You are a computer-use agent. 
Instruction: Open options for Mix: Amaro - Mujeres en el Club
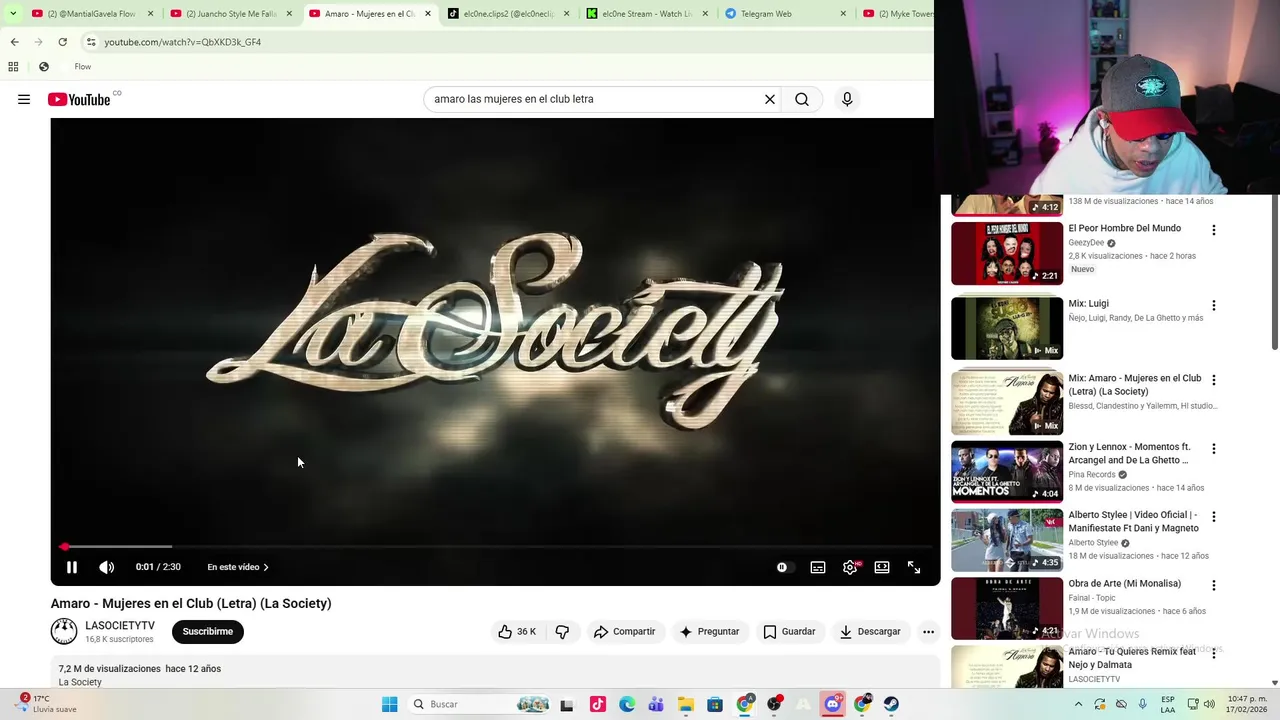[x=1214, y=380]
